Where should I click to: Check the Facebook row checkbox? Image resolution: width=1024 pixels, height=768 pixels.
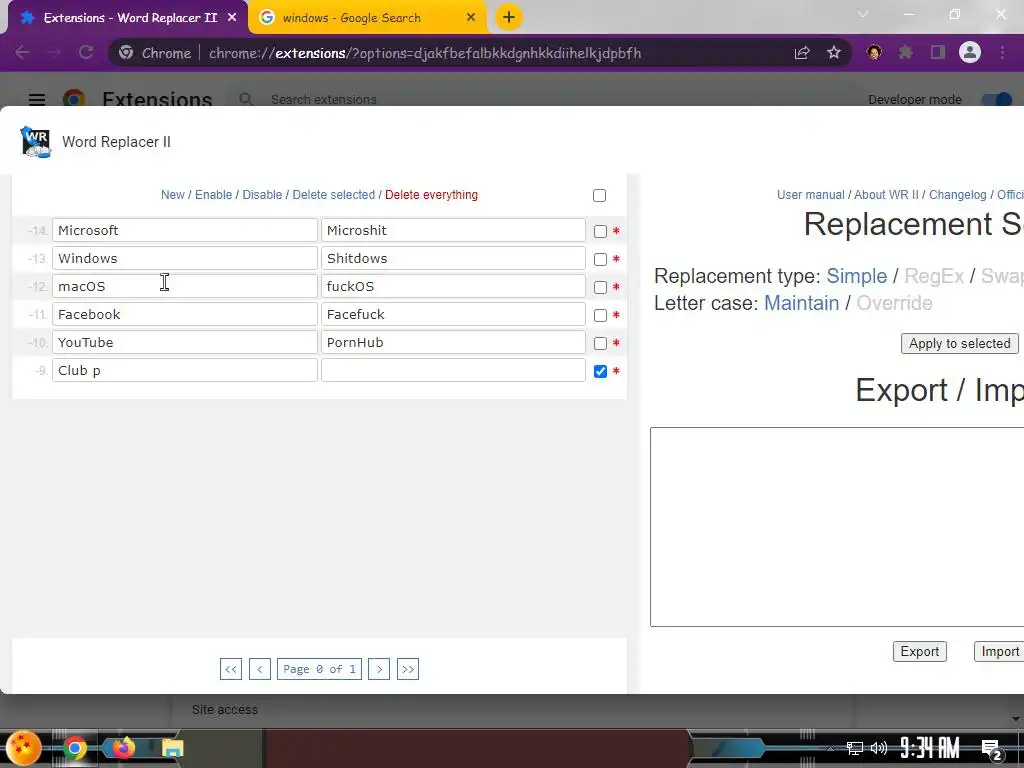coord(600,315)
